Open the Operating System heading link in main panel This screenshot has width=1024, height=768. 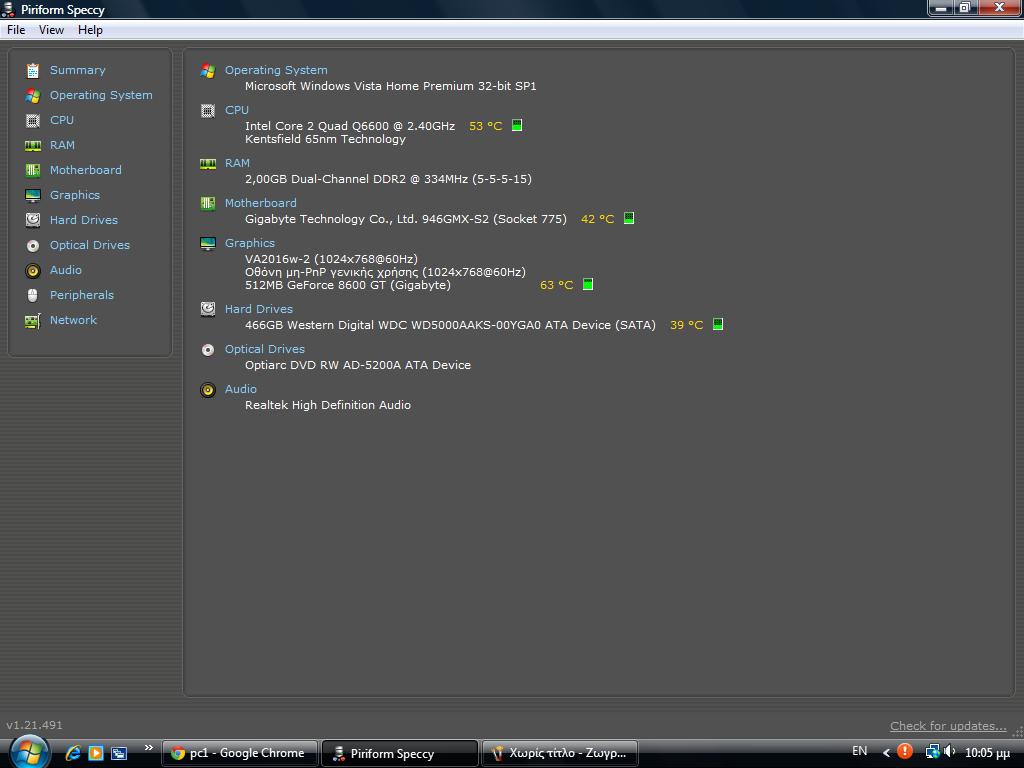[276, 70]
